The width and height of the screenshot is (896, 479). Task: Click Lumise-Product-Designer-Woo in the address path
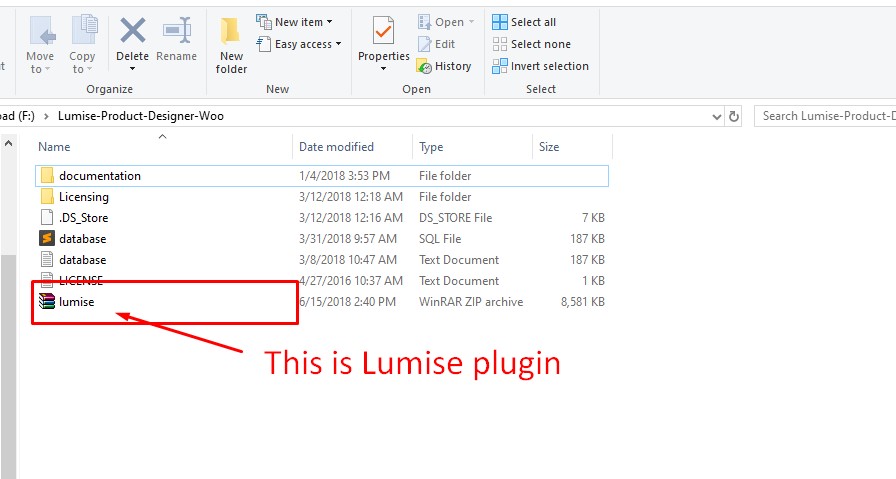pos(141,116)
